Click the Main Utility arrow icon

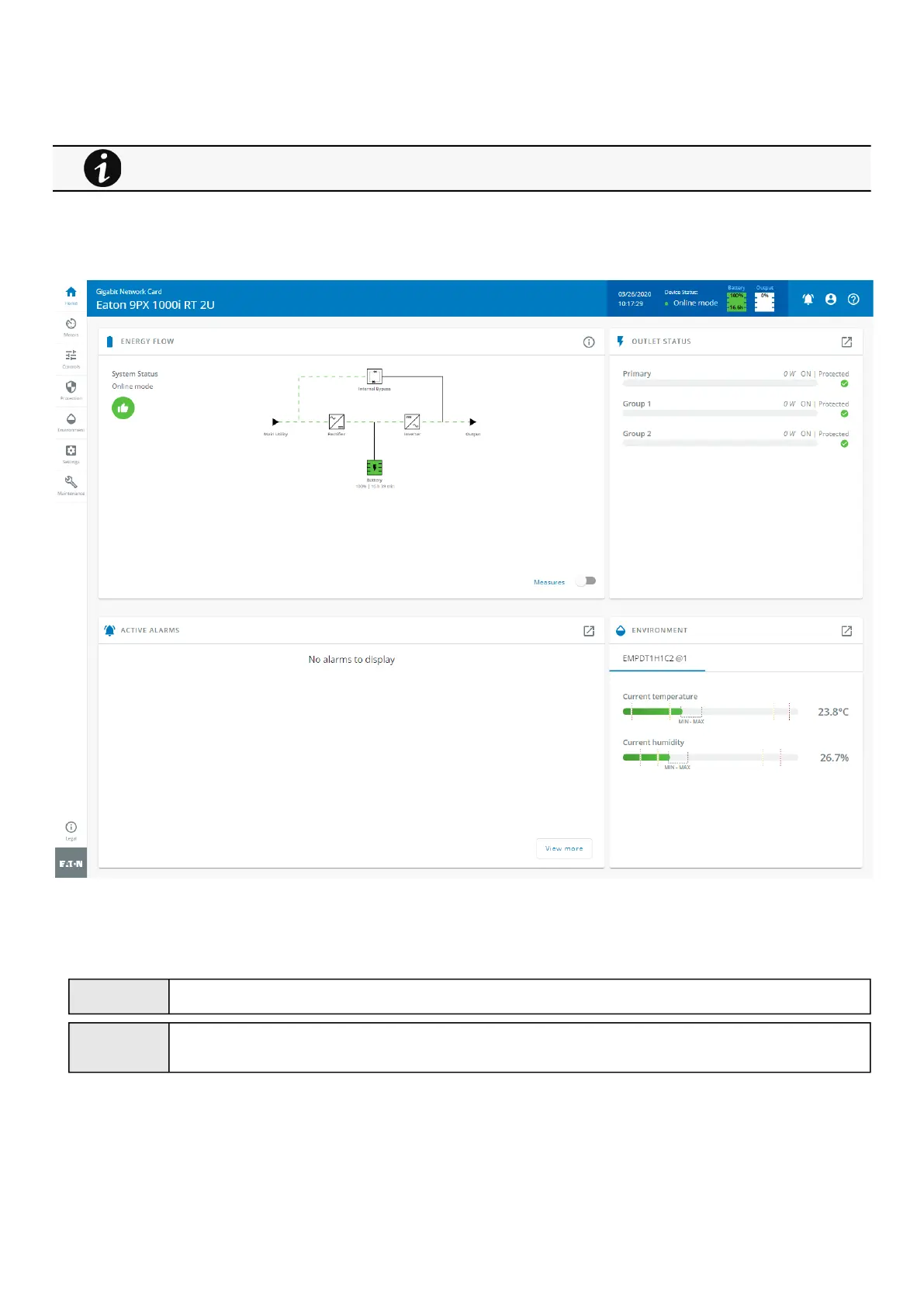pyautogui.click(x=275, y=422)
